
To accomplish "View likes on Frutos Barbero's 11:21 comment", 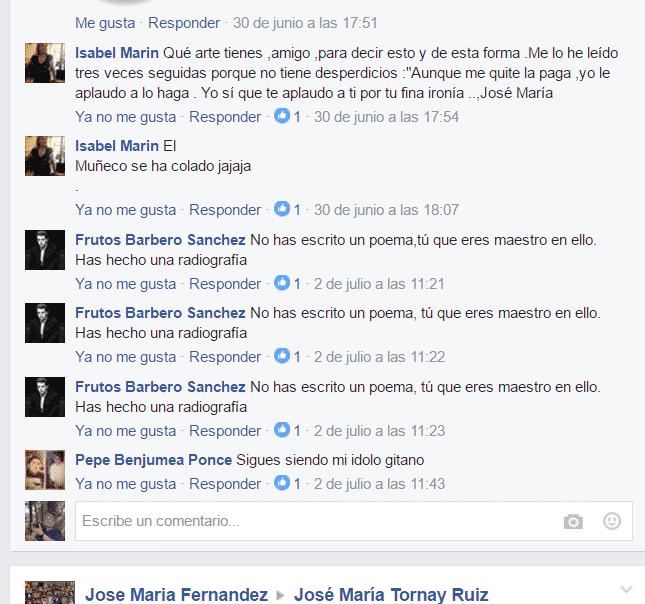I will [287, 283].
